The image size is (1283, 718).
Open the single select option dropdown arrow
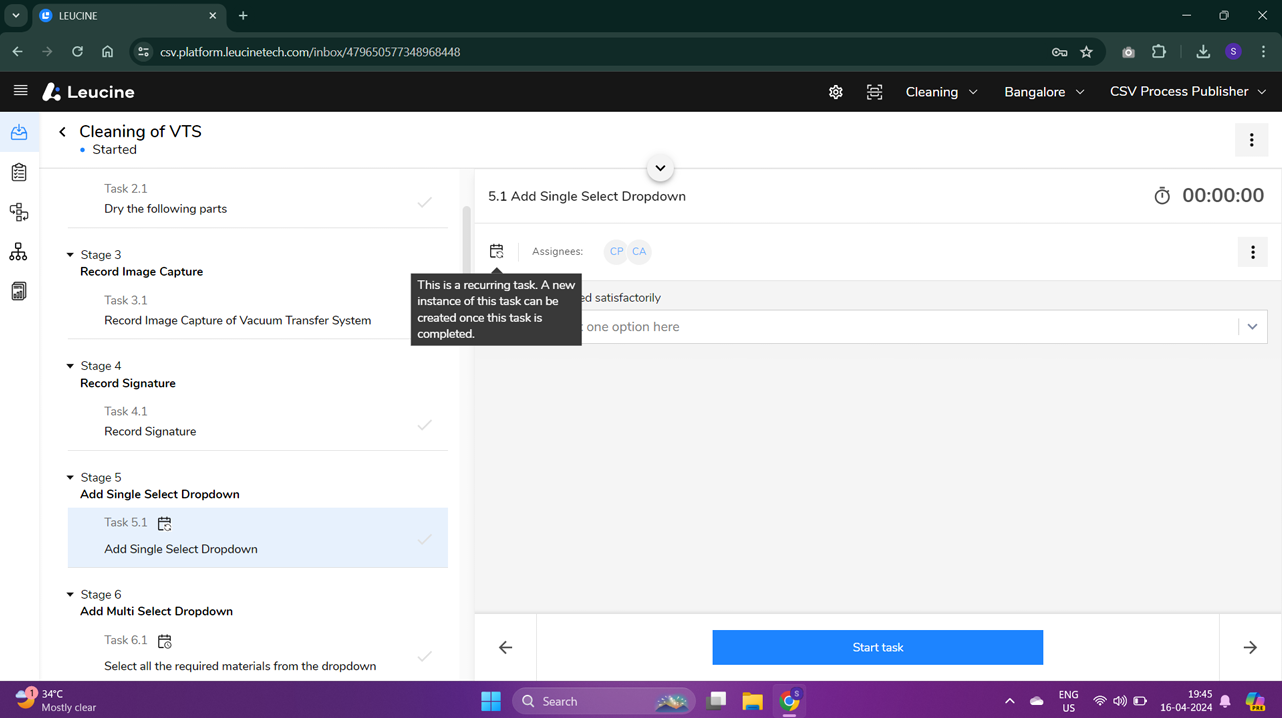(1252, 327)
